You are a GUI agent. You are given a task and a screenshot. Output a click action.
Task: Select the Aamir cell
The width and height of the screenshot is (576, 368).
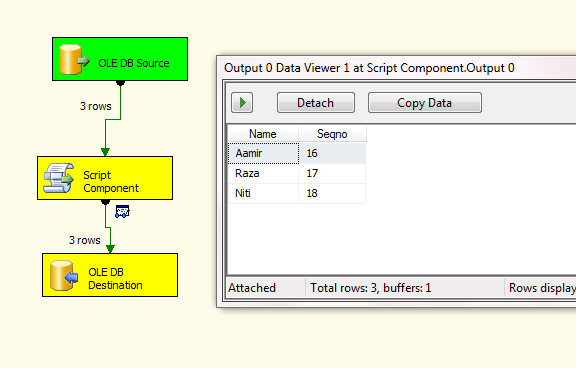[263, 153]
